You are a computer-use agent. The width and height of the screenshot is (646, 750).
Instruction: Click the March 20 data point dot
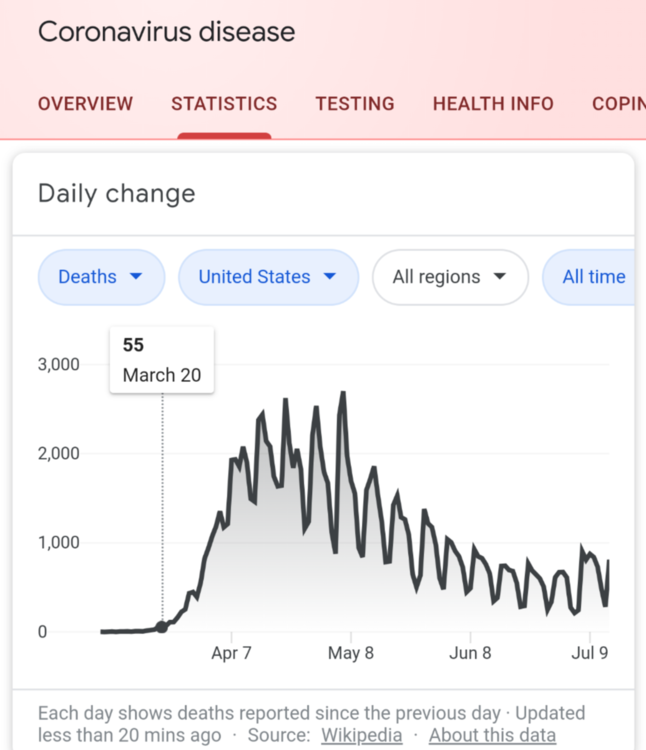162,627
